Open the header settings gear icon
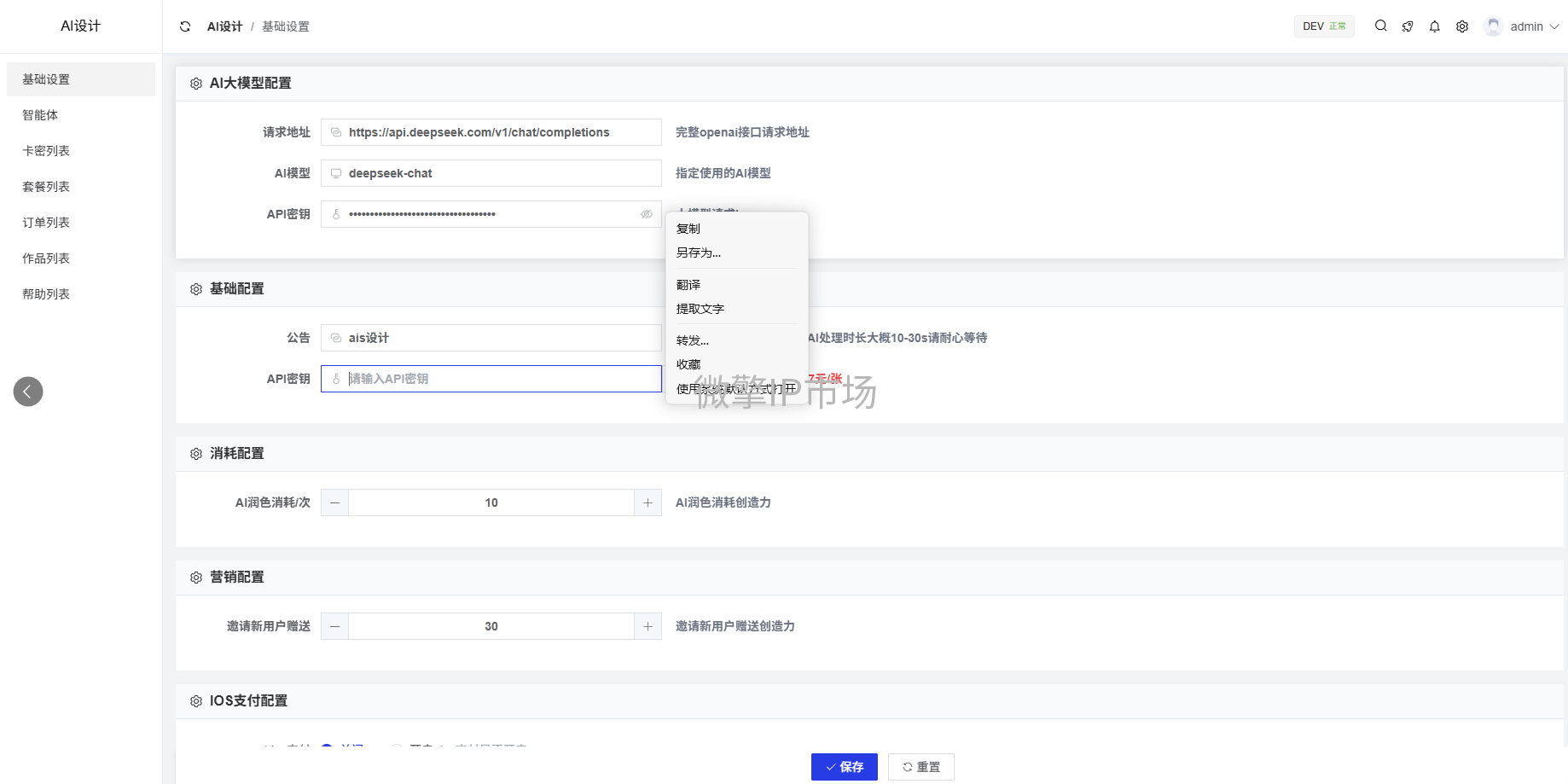This screenshot has height=784, width=1568. (1462, 26)
